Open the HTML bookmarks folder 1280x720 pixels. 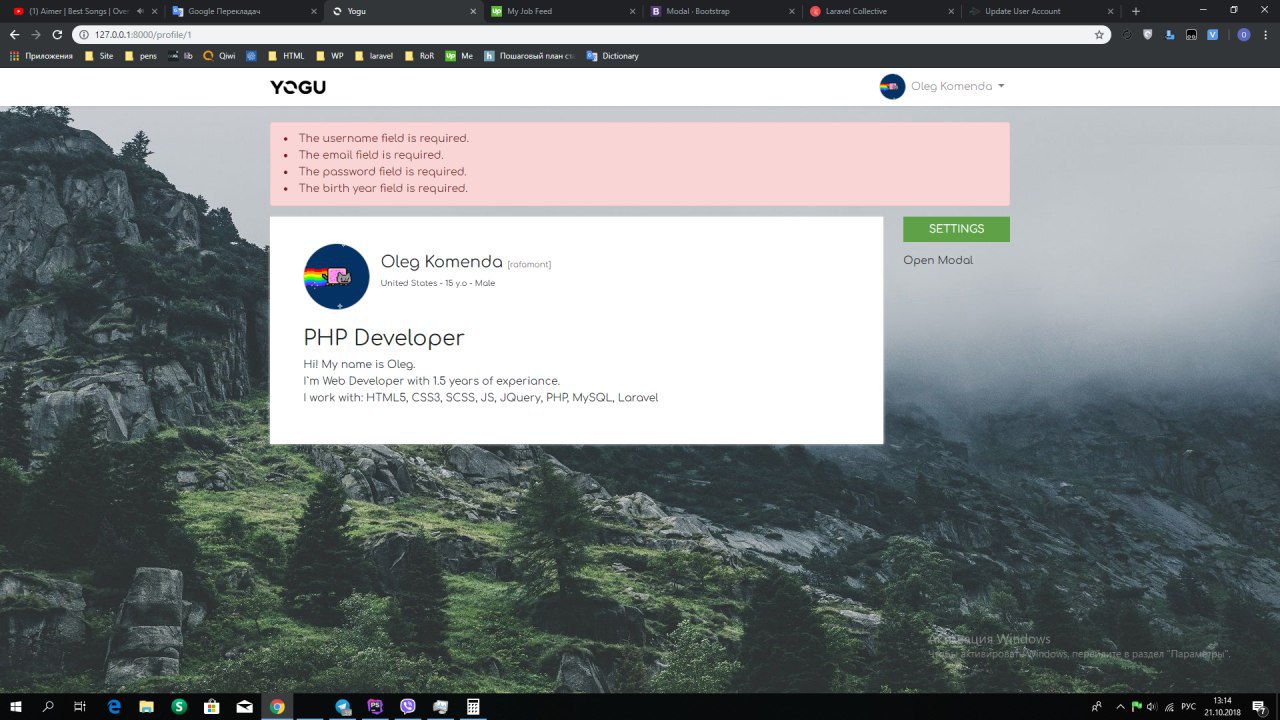coord(285,56)
